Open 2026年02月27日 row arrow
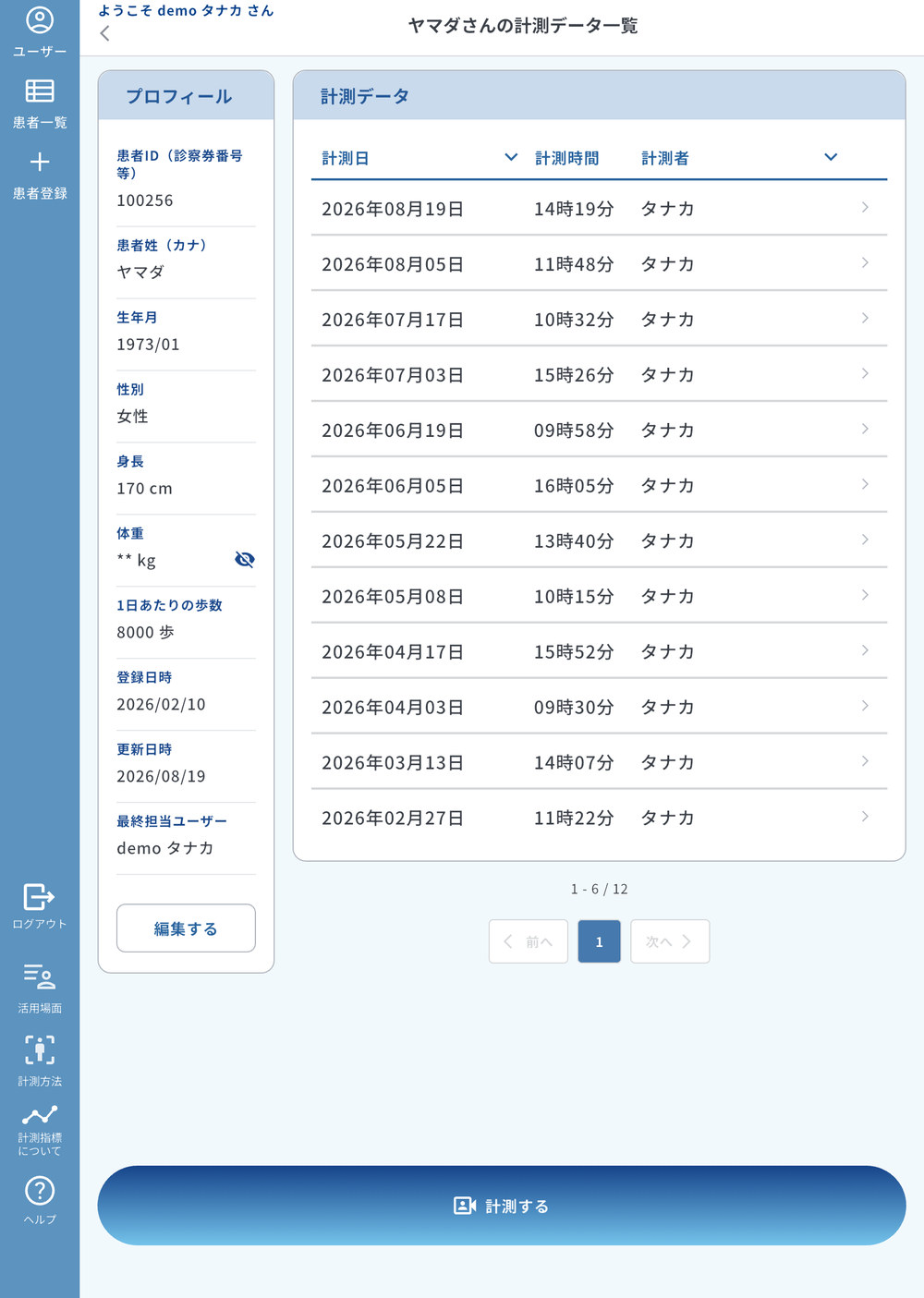This screenshot has height=1298, width=924. click(865, 818)
